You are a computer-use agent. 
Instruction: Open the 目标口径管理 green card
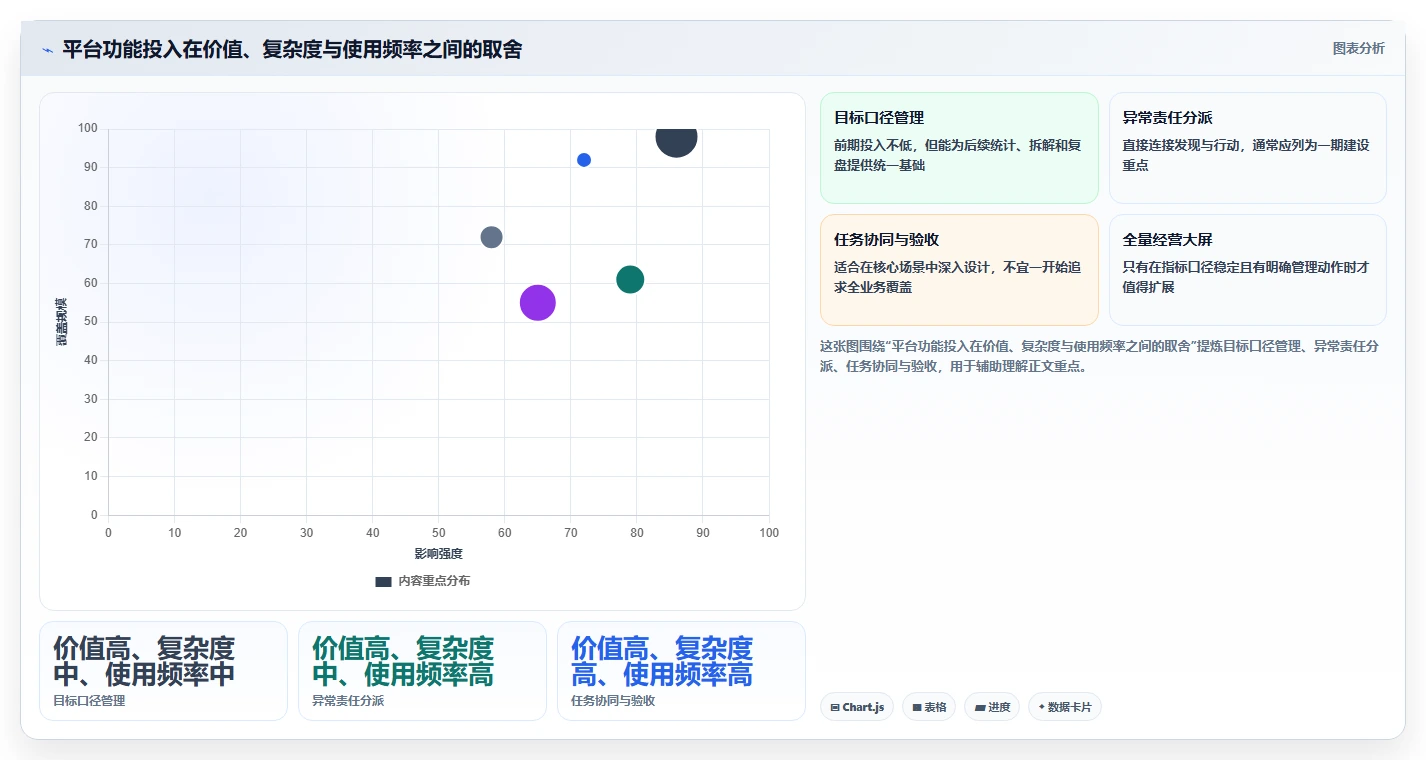[959, 148]
